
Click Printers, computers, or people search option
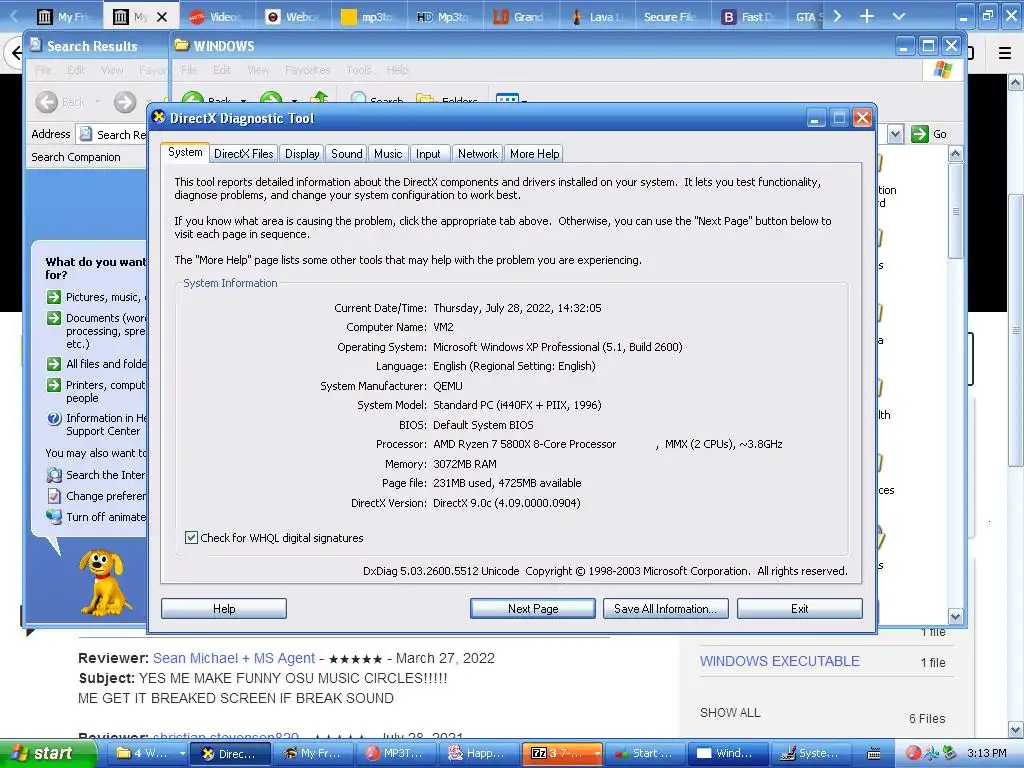[x=98, y=391]
